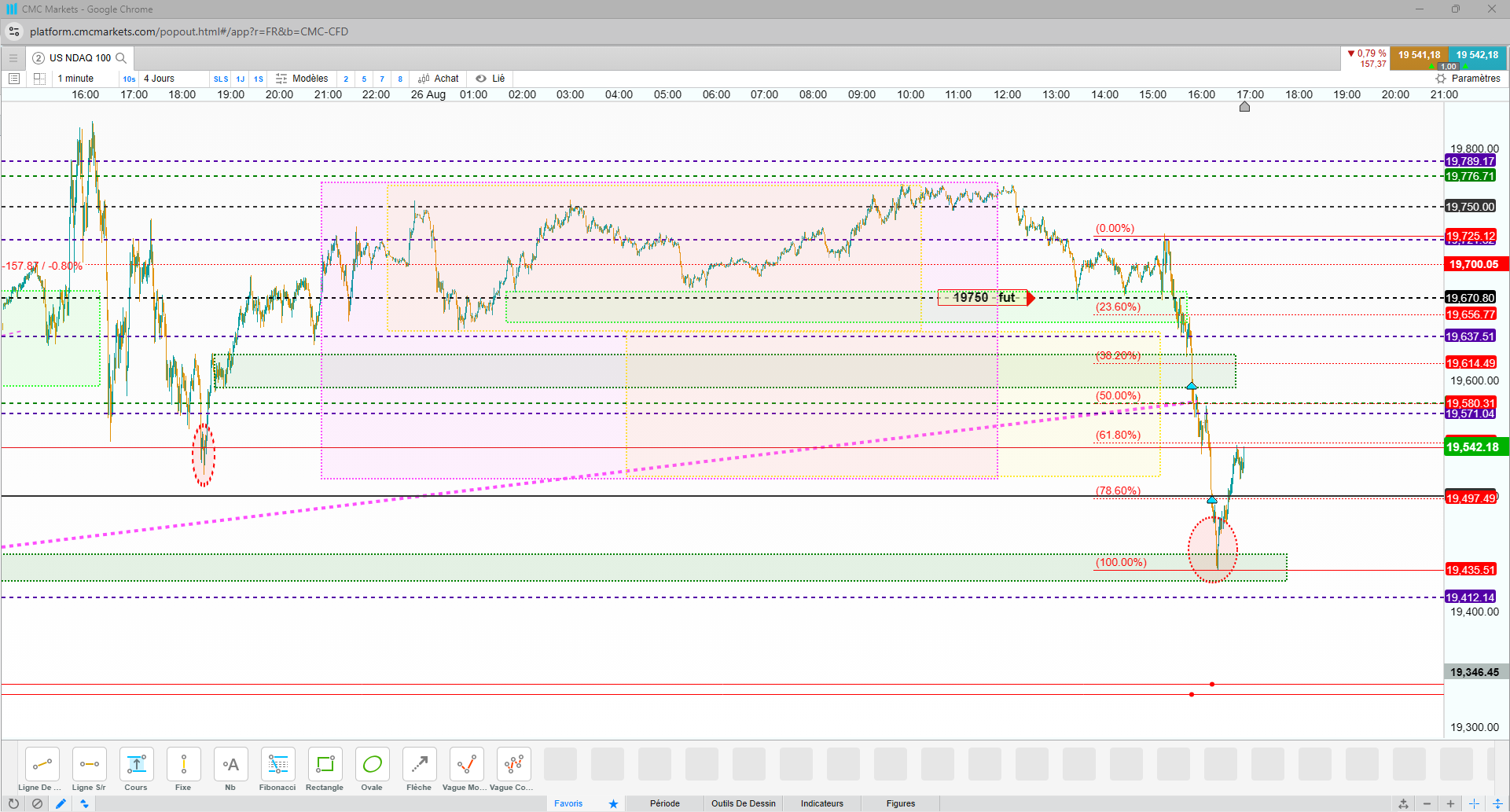This screenshot has height=812, width=1510.
Task: Load template preset 2
Action: click(x=346, y=79)
